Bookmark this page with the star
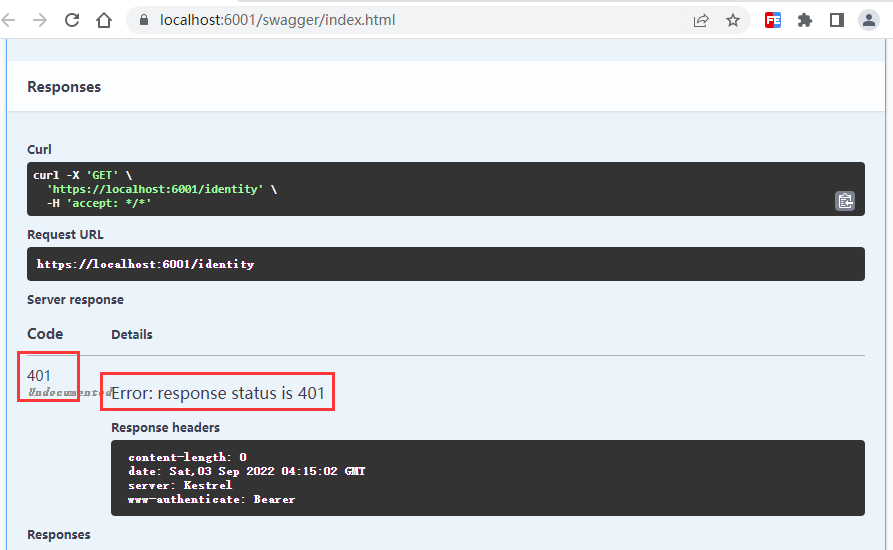 tap(733, 20)
